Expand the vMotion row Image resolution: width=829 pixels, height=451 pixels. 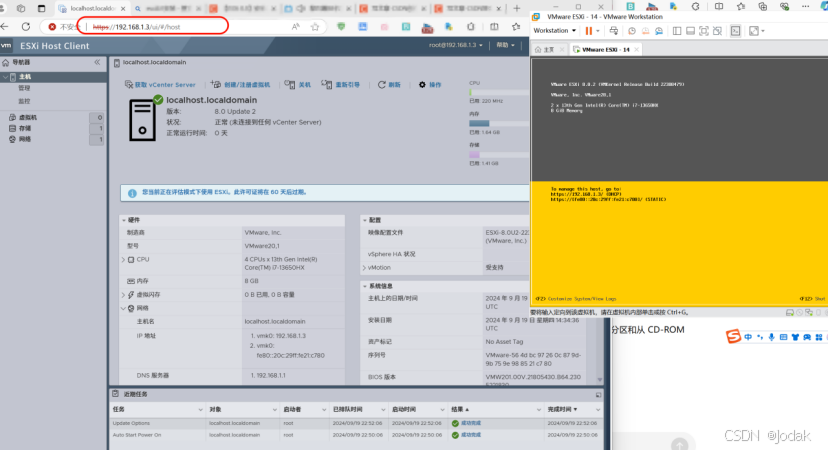click(x=364, y=268)
